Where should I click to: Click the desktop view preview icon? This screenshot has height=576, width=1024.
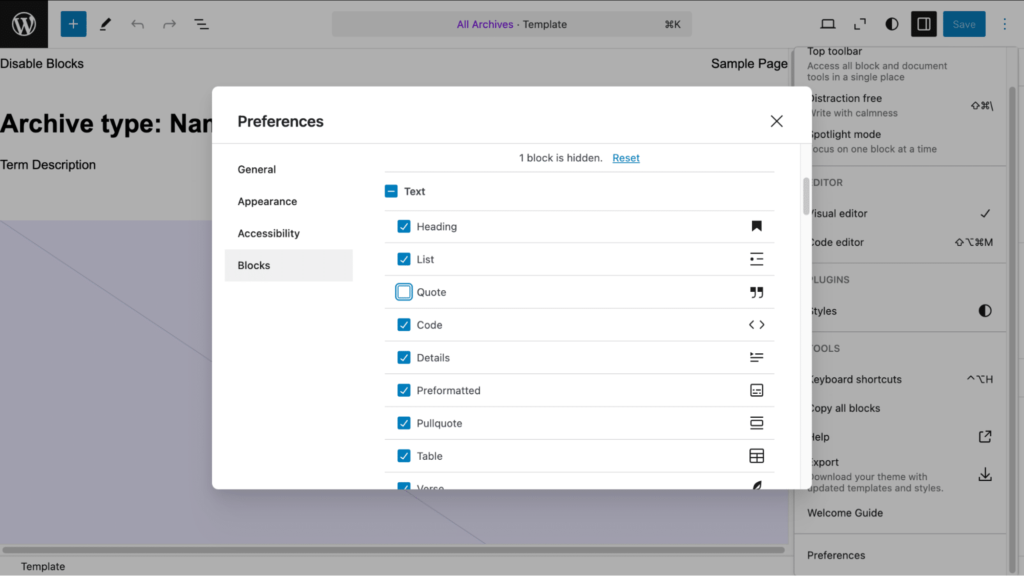(x=828, y=24)
